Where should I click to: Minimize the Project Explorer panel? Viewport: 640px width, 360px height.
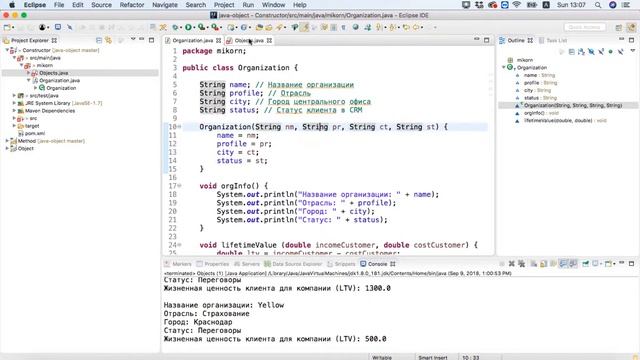pyautogui.click(x=142, y=40)
